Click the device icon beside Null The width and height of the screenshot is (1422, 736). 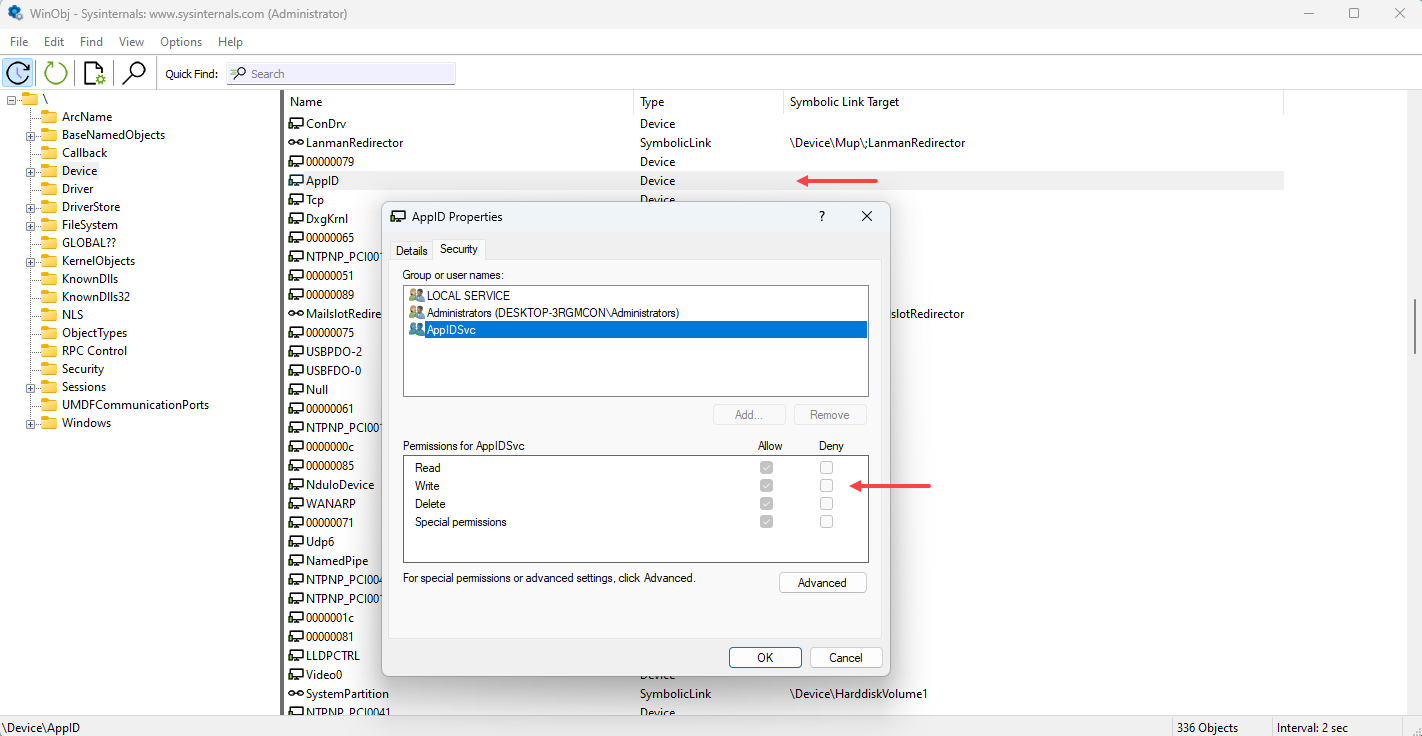click(x=296, y=390)
